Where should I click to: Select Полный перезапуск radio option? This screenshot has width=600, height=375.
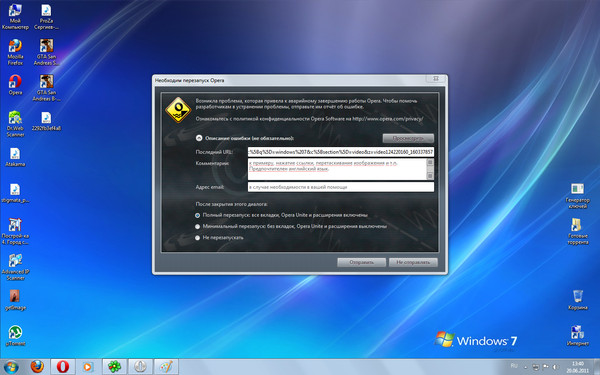(197, 215)
